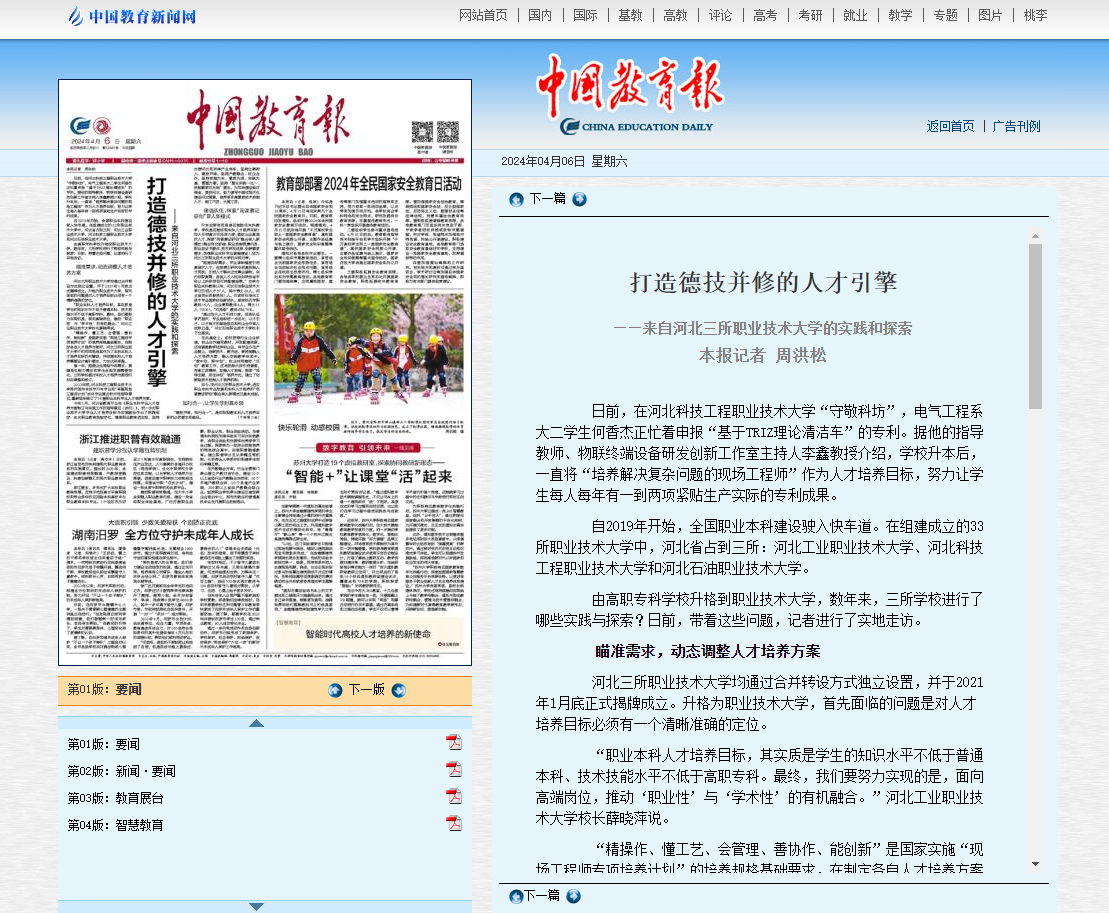Open the PDF for 第04版 智慧教育
Screen dimensions: 1109x913
pyautogui.click(x=453, y=824)
